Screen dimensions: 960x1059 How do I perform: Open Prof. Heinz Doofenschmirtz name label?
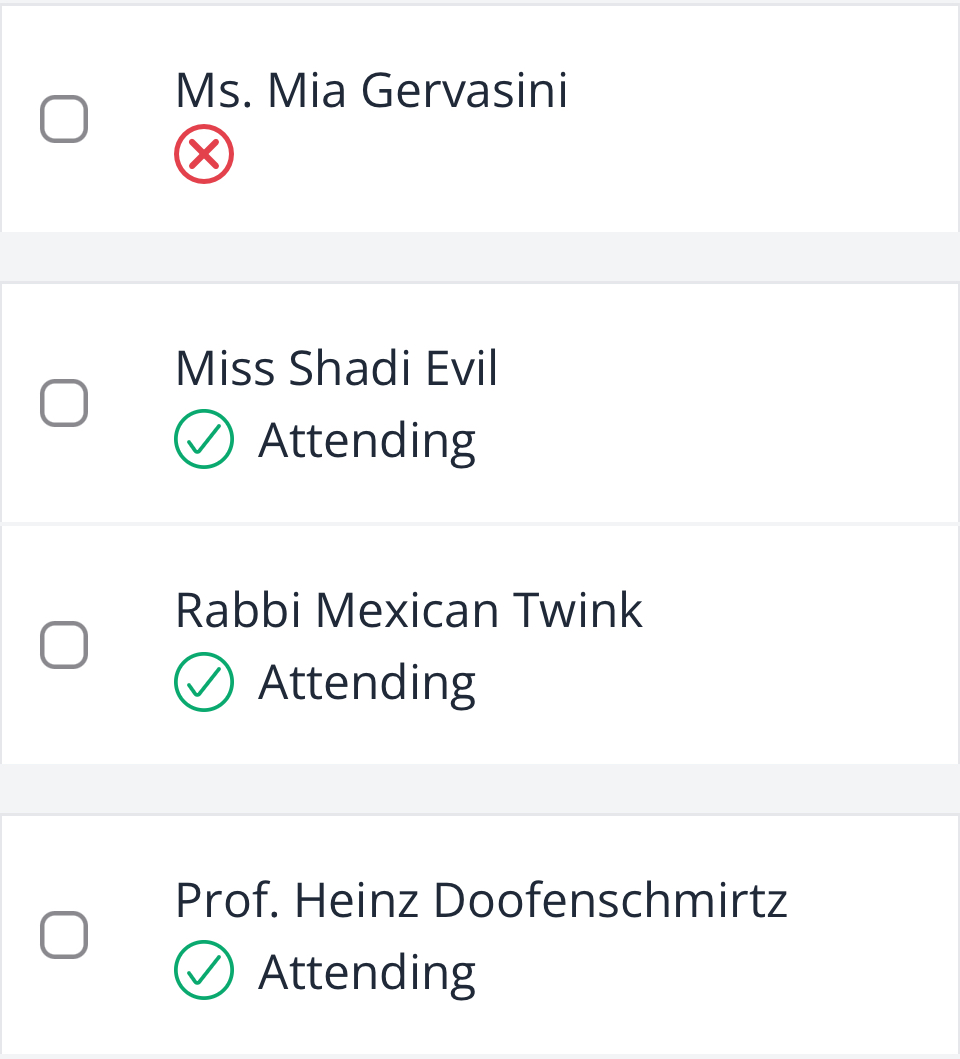click(481, 900)
